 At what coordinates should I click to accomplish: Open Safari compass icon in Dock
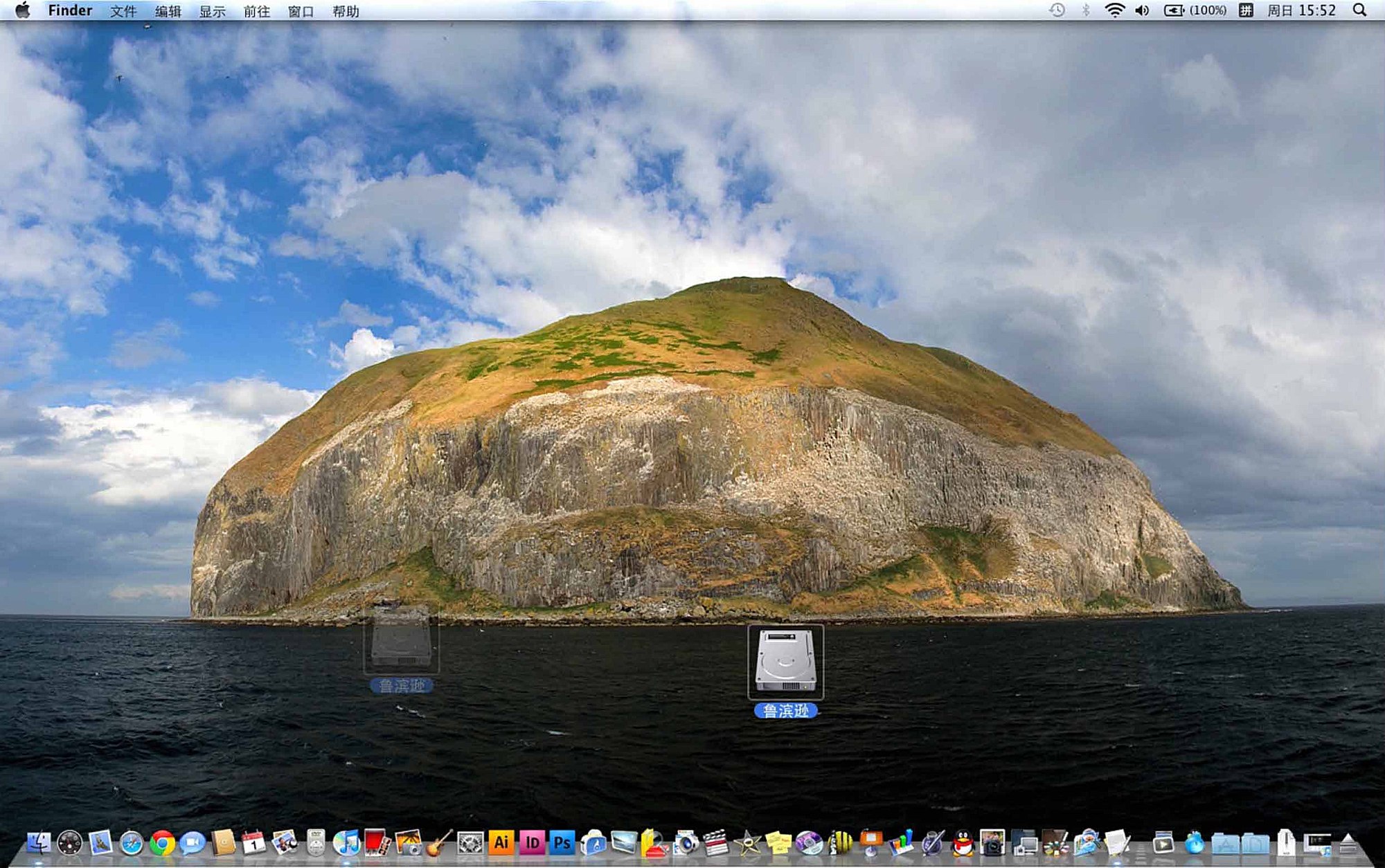132,843
